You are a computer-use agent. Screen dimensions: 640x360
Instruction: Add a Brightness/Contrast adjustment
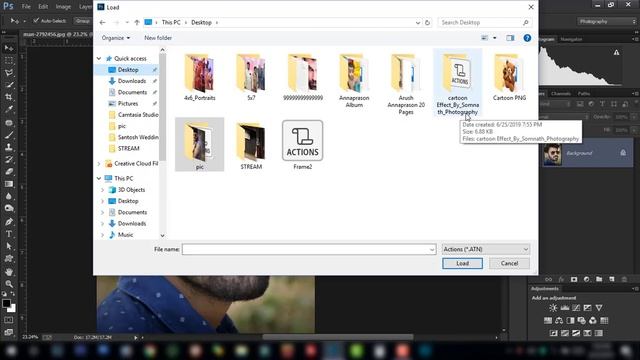point(553,308)
